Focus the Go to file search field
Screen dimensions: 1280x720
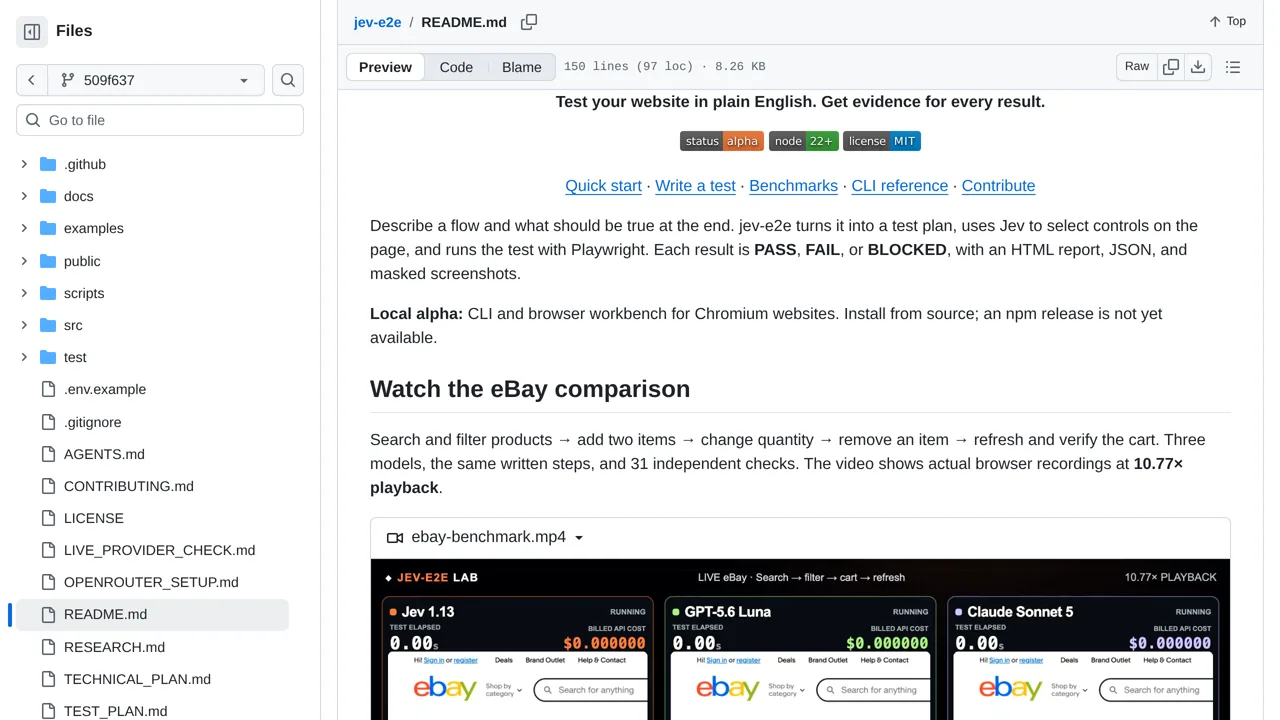160,120
